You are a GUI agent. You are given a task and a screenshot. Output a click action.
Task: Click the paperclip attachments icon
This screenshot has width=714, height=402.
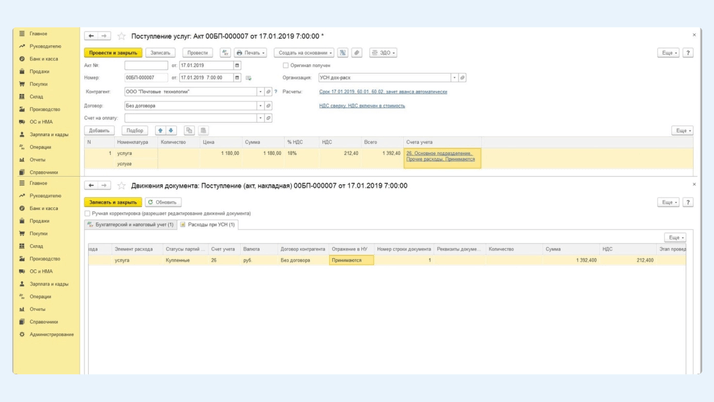point(357,53)
